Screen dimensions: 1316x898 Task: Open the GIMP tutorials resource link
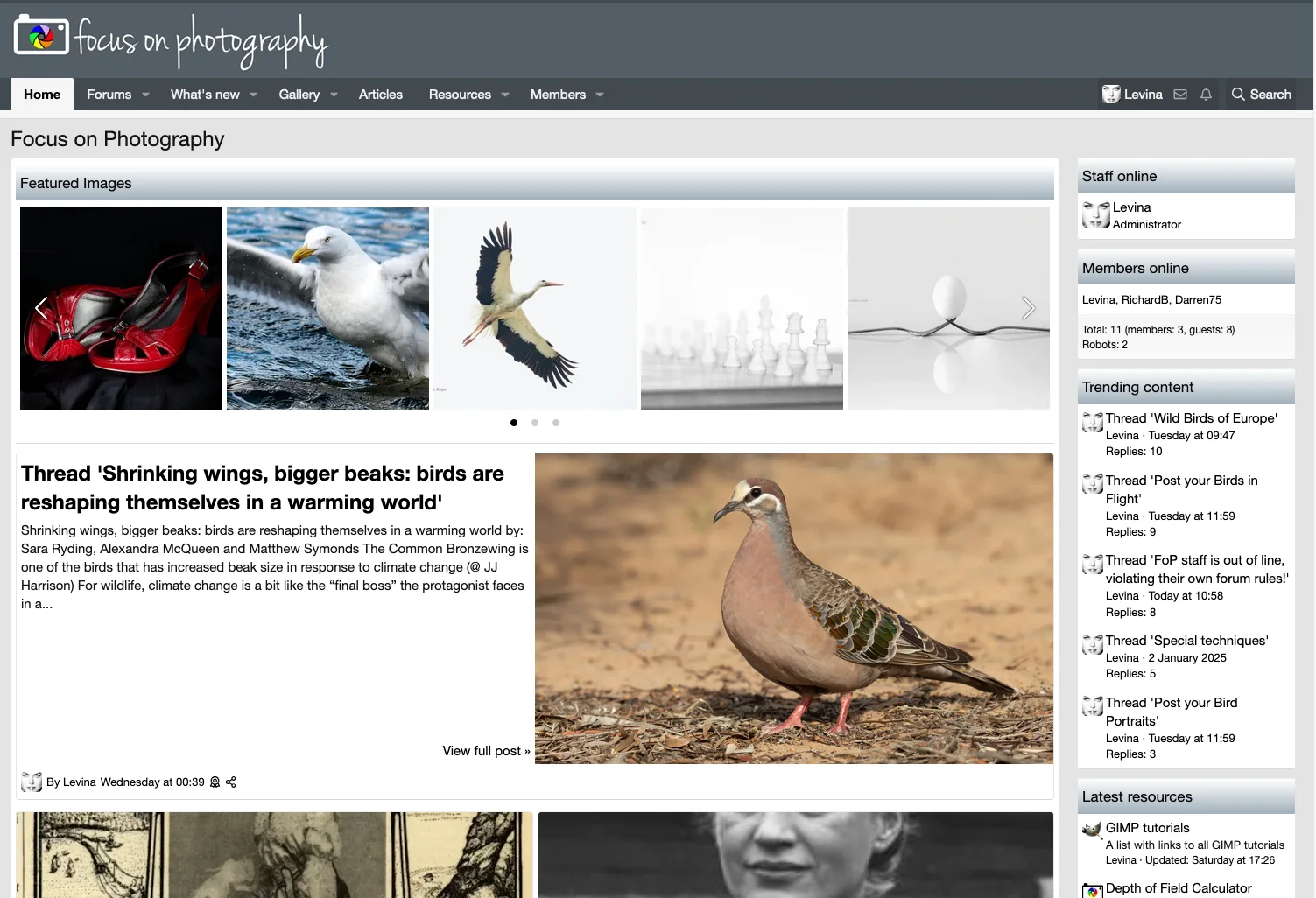[1147, 828]
